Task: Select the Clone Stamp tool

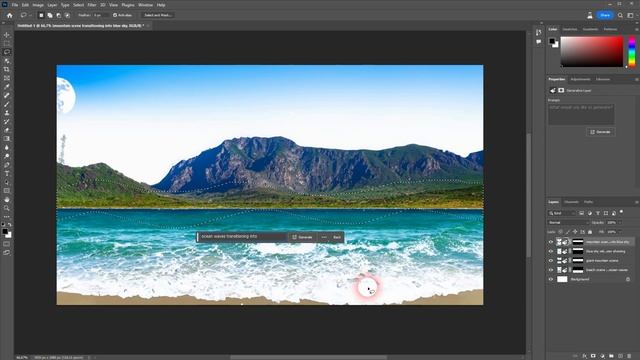Action: pos(7,113)
